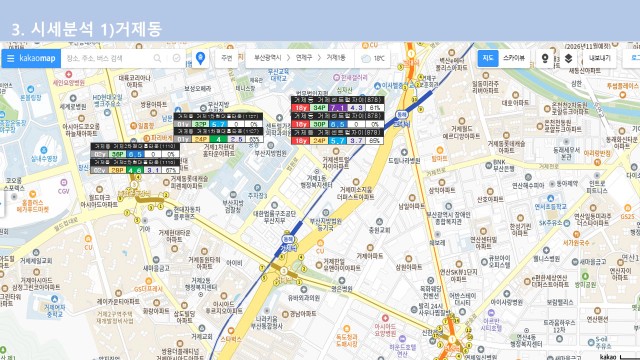640x360 pixels.
Task: Click the blue location pin button
Action: 200,58
